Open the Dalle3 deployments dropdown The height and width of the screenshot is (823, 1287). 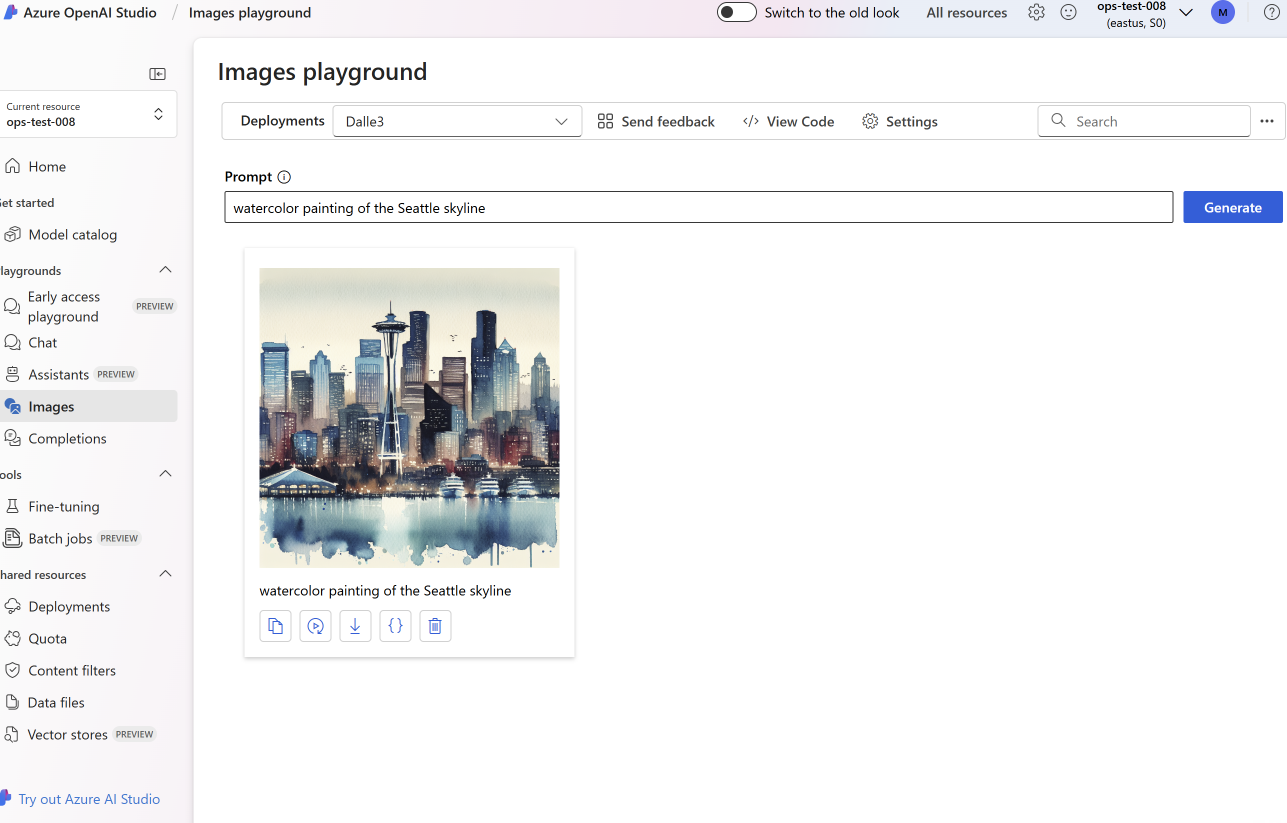[x=457, y=121]
